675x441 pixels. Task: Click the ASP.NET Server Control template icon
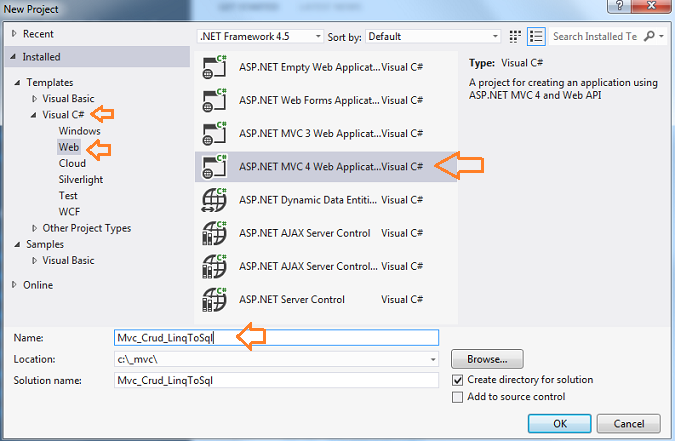pos(214,299)
